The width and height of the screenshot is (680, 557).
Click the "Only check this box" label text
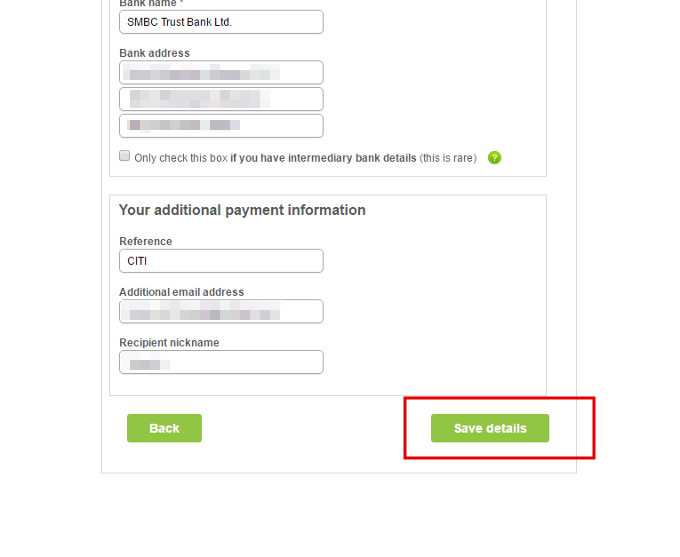pyautogui.click(x=180, y=158)
